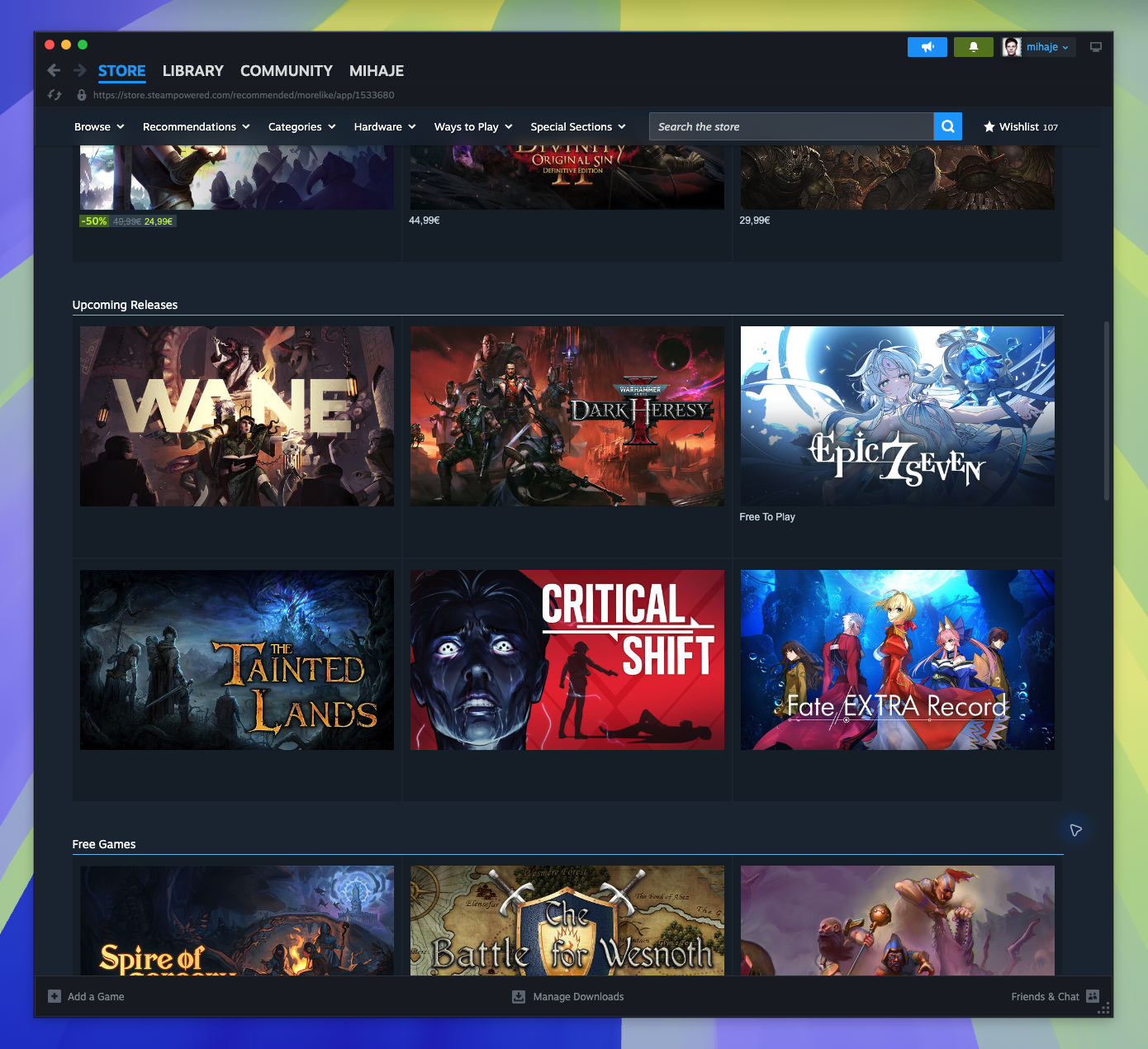
Task: Open the blue announcements megaphone button
Action: pyautogui.click(x=927, y=47)
